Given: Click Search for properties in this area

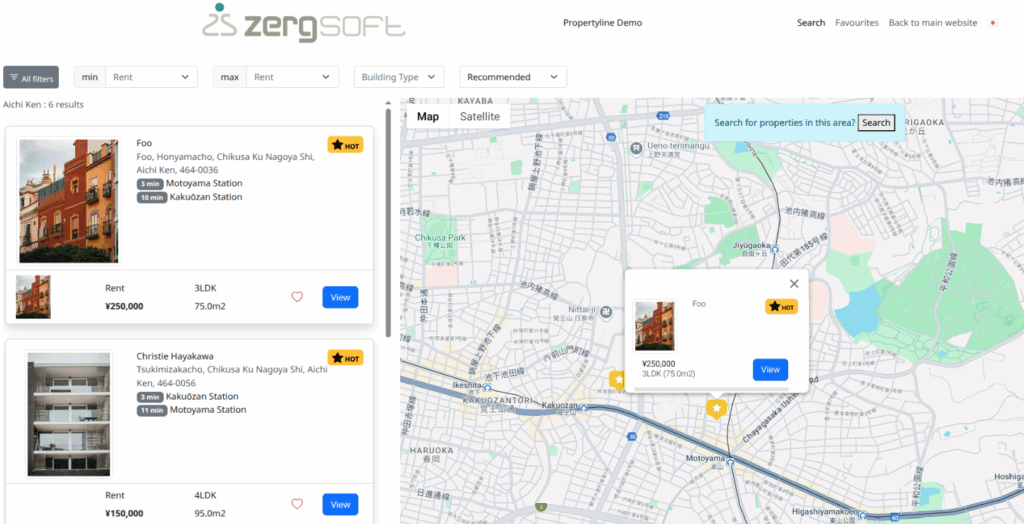Looking at the screenshot, I should [x=876, y=123].
